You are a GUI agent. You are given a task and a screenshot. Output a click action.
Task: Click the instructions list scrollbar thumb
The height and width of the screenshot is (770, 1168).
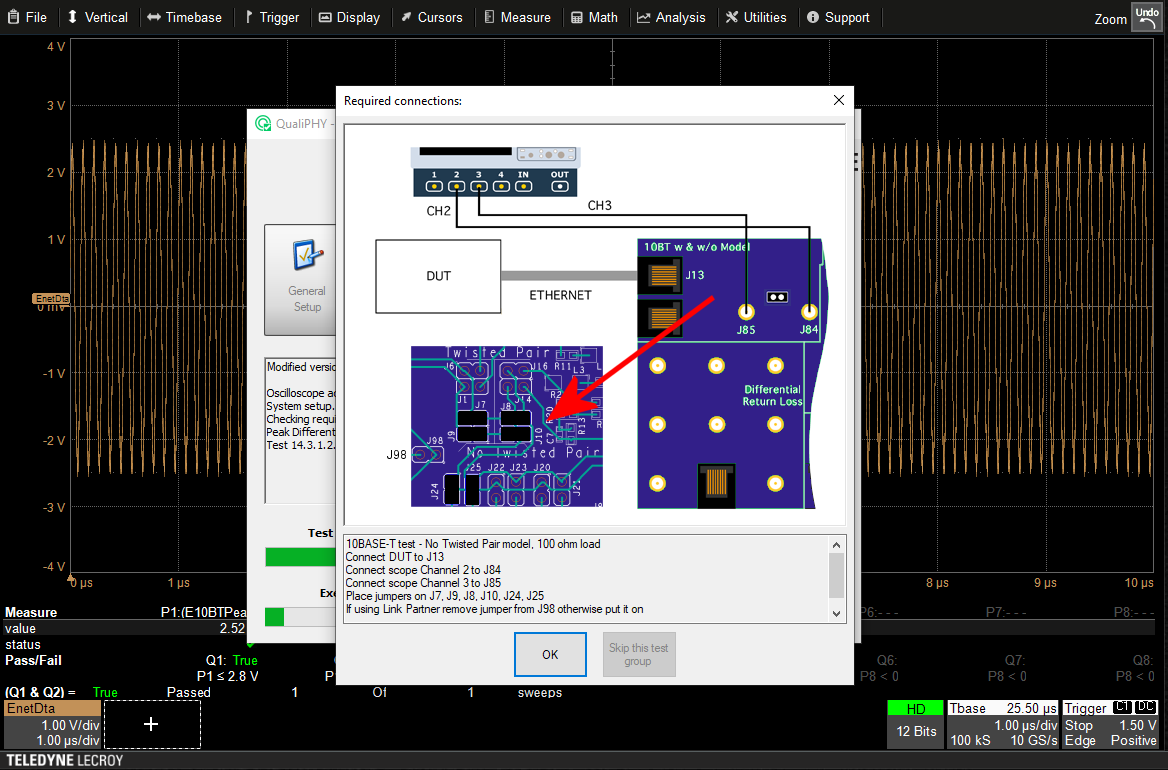(x=836, y=575)
